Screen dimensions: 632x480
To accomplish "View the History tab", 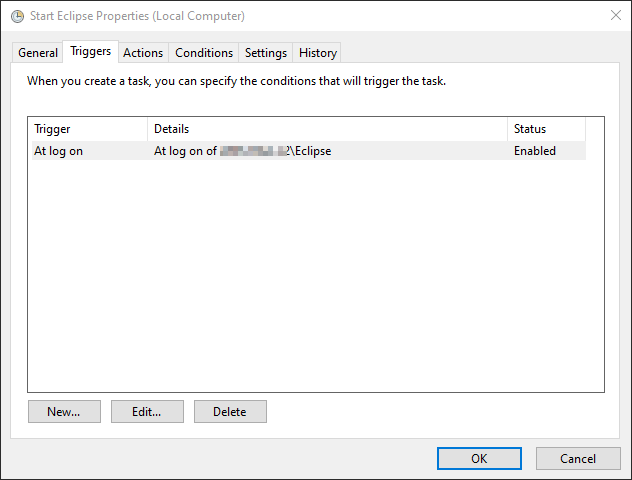I will [318, 53].
